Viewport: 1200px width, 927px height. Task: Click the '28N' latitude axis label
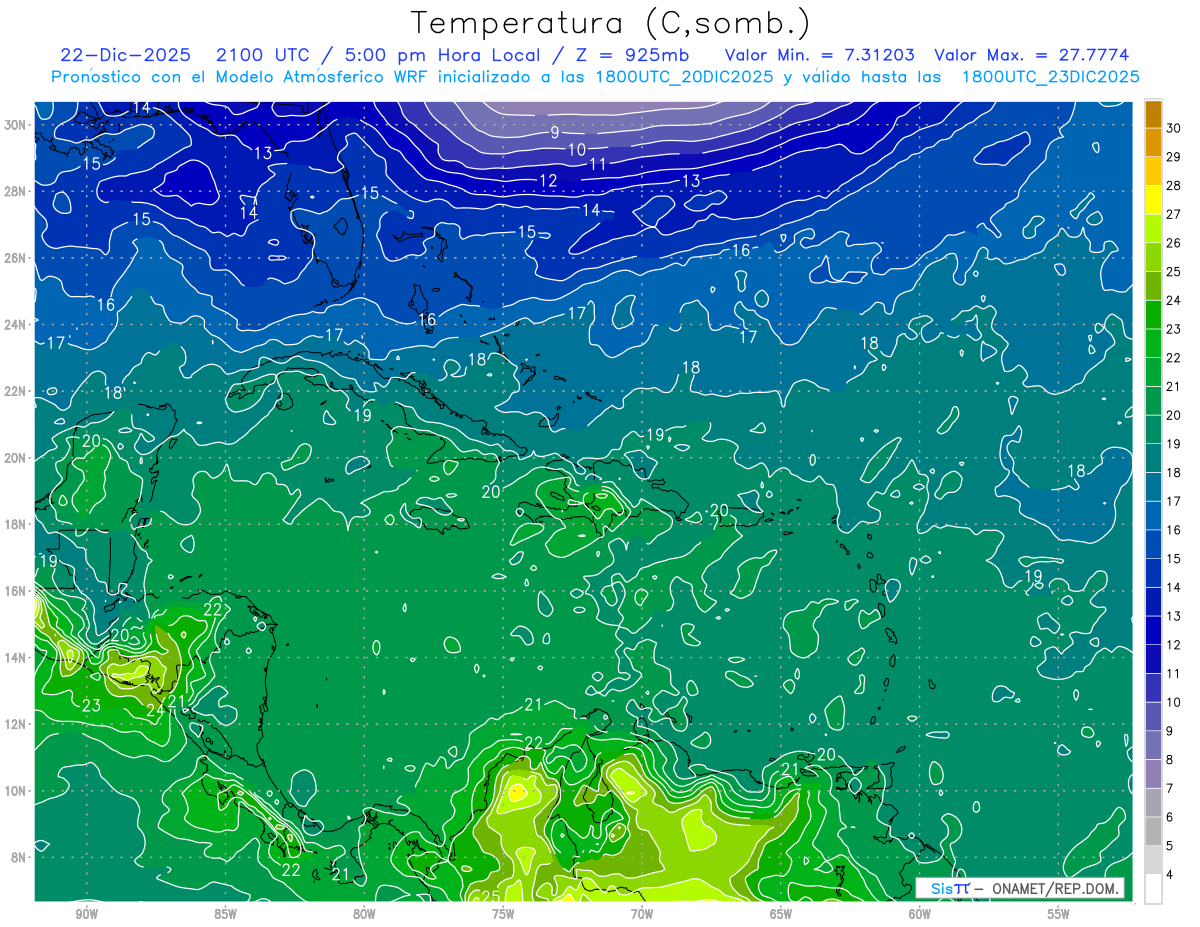pos(16,191)
